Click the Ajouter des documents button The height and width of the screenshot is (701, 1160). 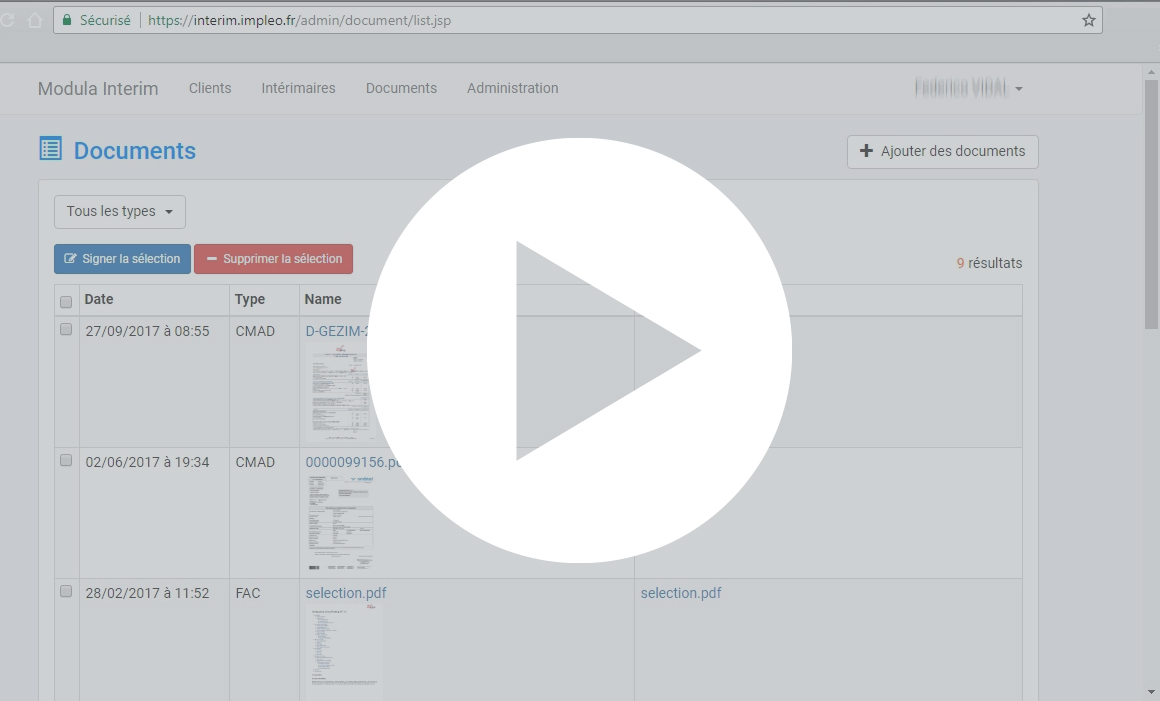pos(942,152)
